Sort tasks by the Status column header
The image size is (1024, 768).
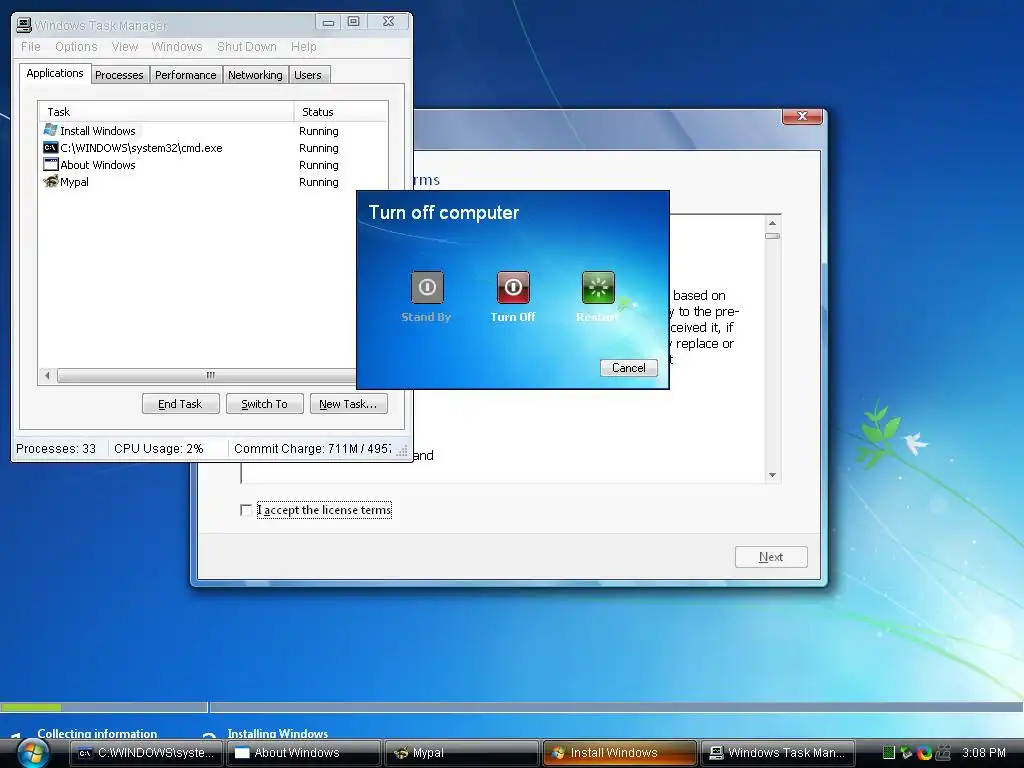[341, 112]
